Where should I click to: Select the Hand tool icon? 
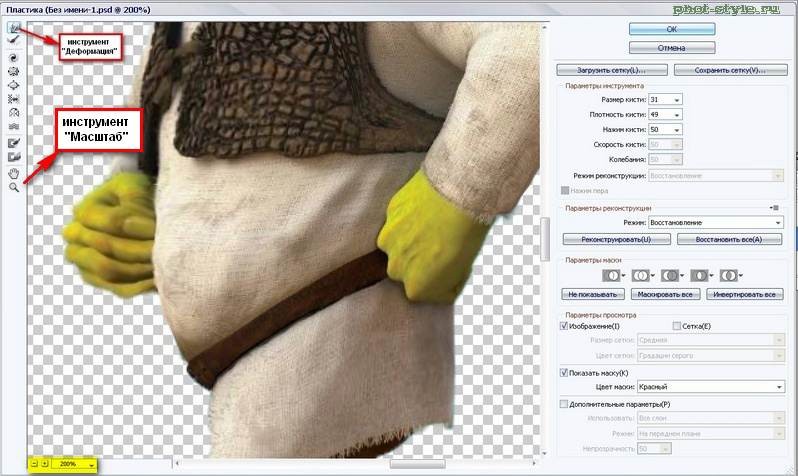pos(14,174)
